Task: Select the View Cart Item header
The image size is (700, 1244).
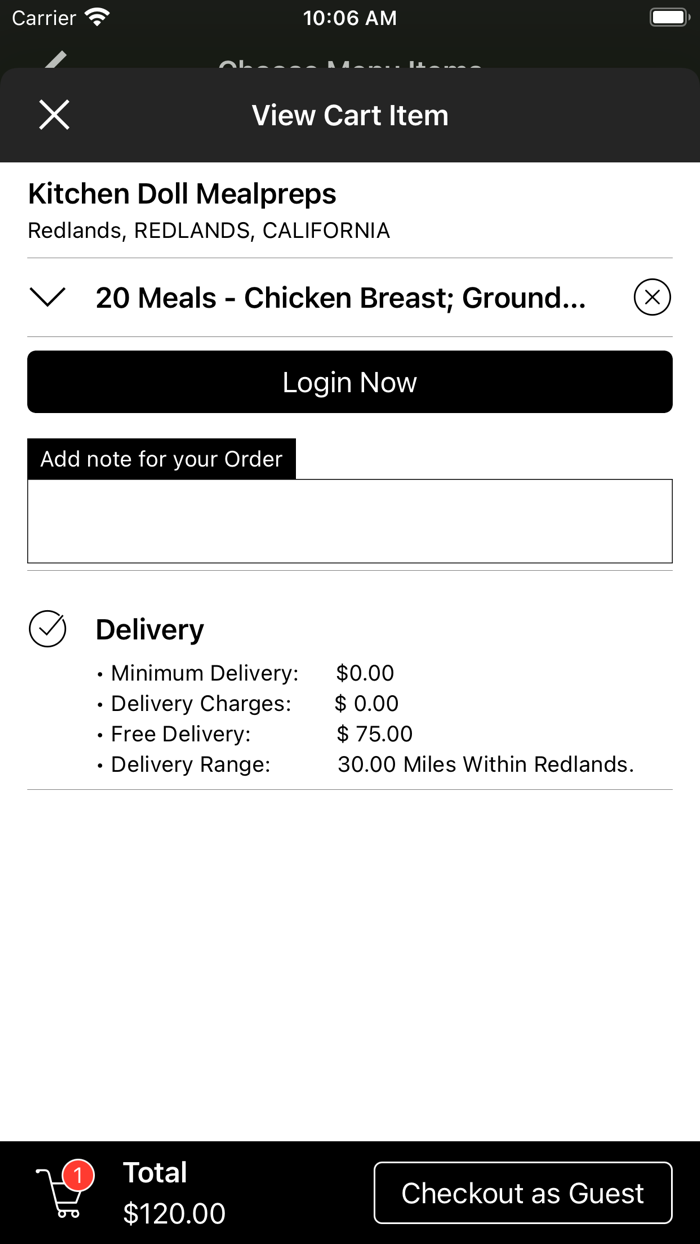Action: [349, 114]
